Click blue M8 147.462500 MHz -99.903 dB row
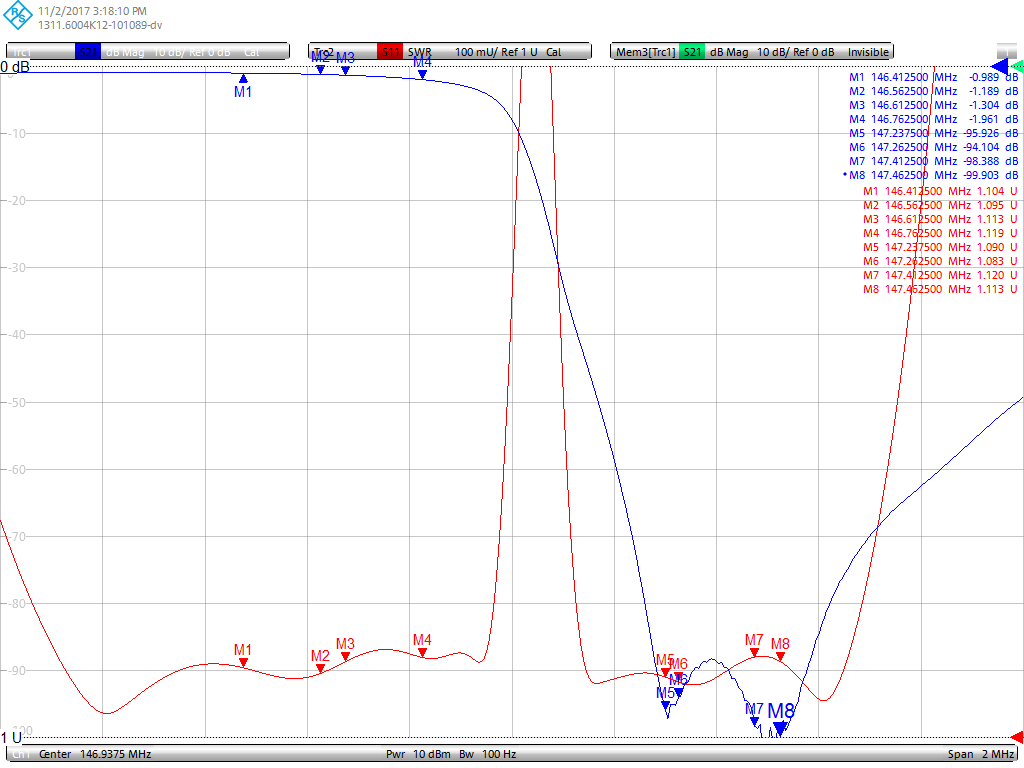 click(933, 175)
